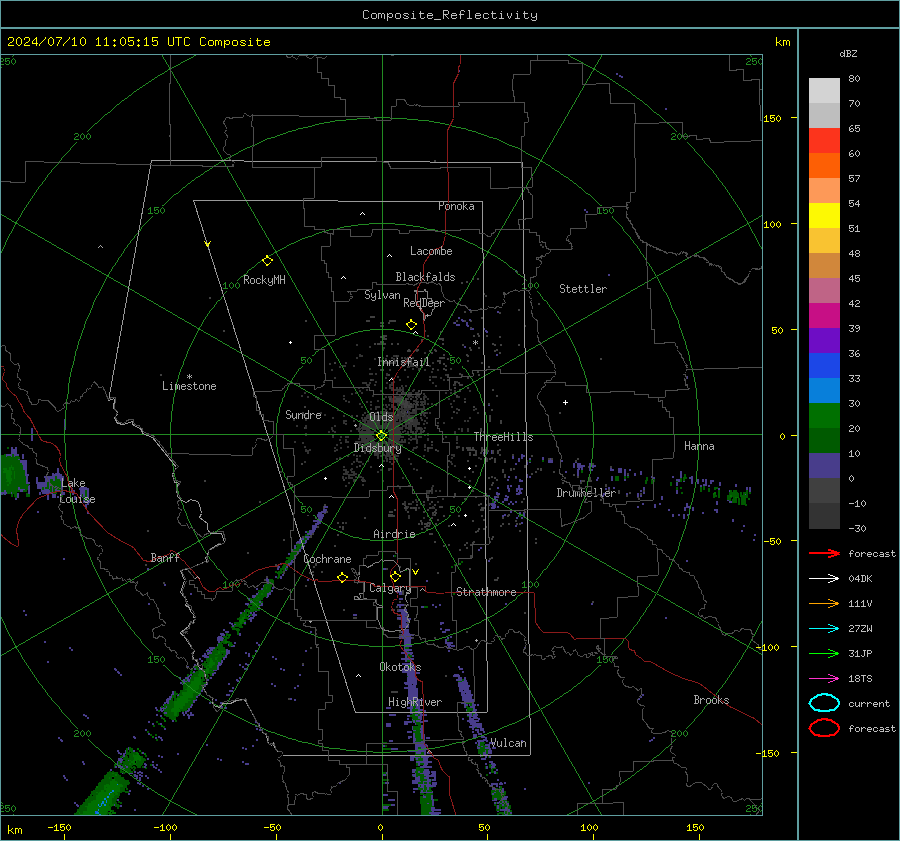
Task: Select the light blue swatch near 33
Action: 824,390
